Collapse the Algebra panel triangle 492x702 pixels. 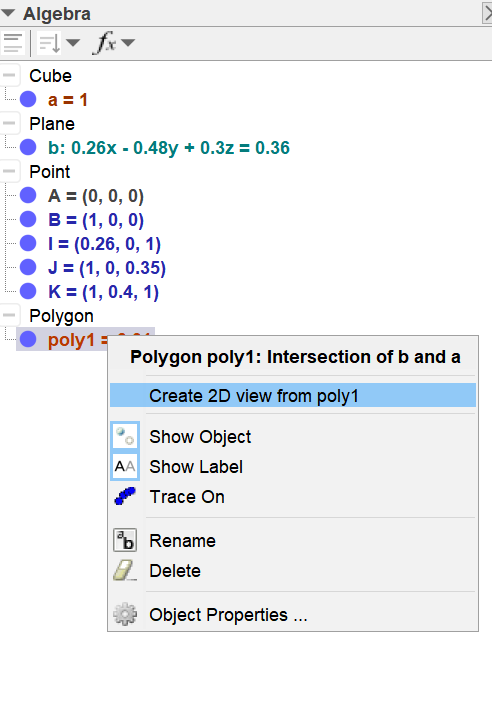click(8, 13)
